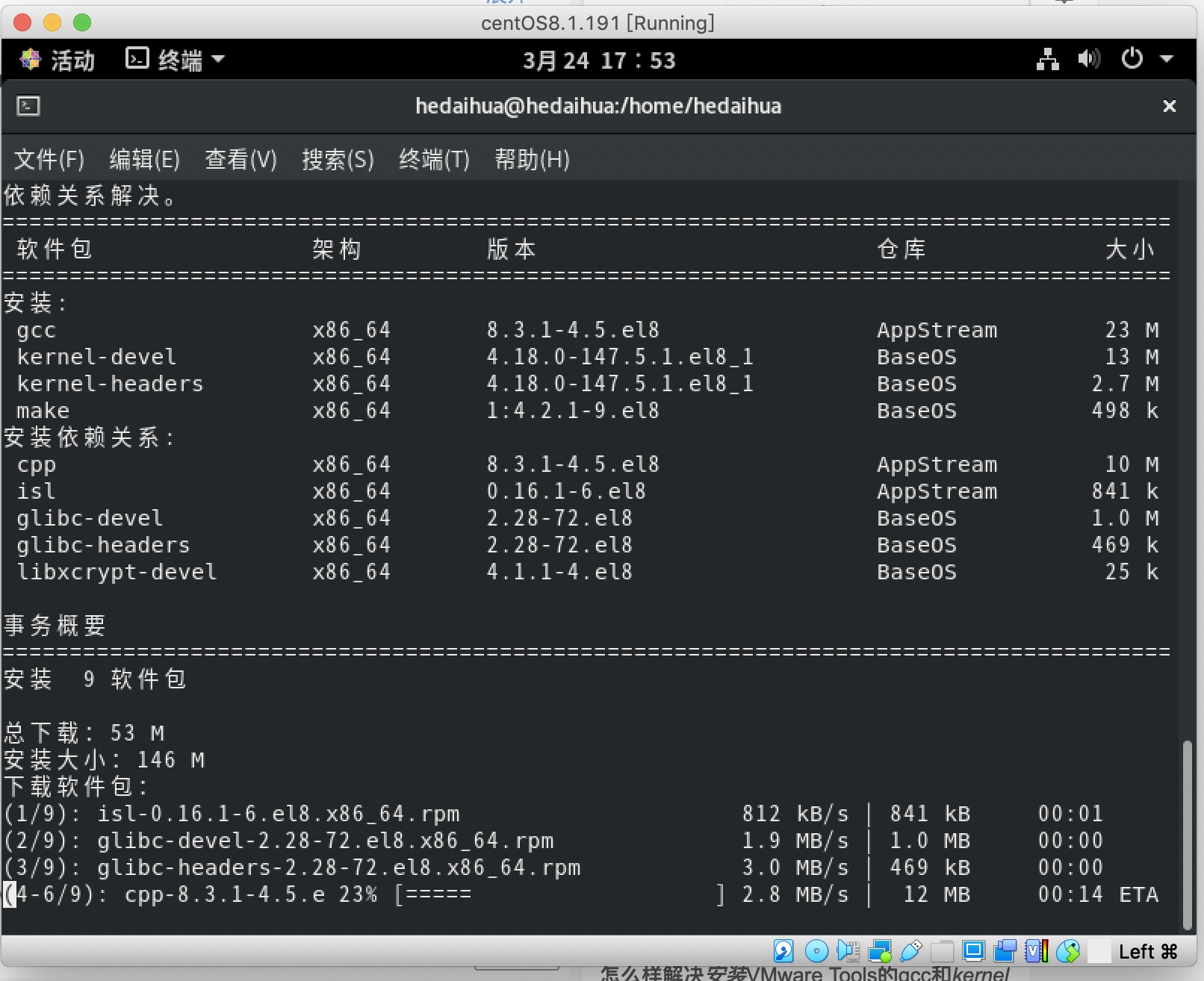The image size is (1204, 981).
Task: Click the shared folders status icon
Action: [x=942, y=950]
